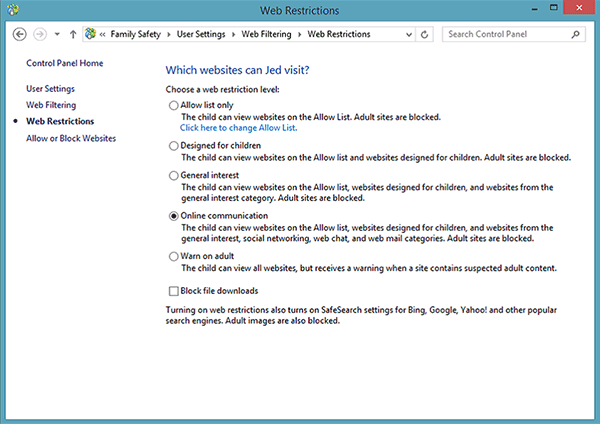The height and width of the screenshot is (424, 600).
Task: Click the Forward navigation arrow
Action: coord(41,34)
